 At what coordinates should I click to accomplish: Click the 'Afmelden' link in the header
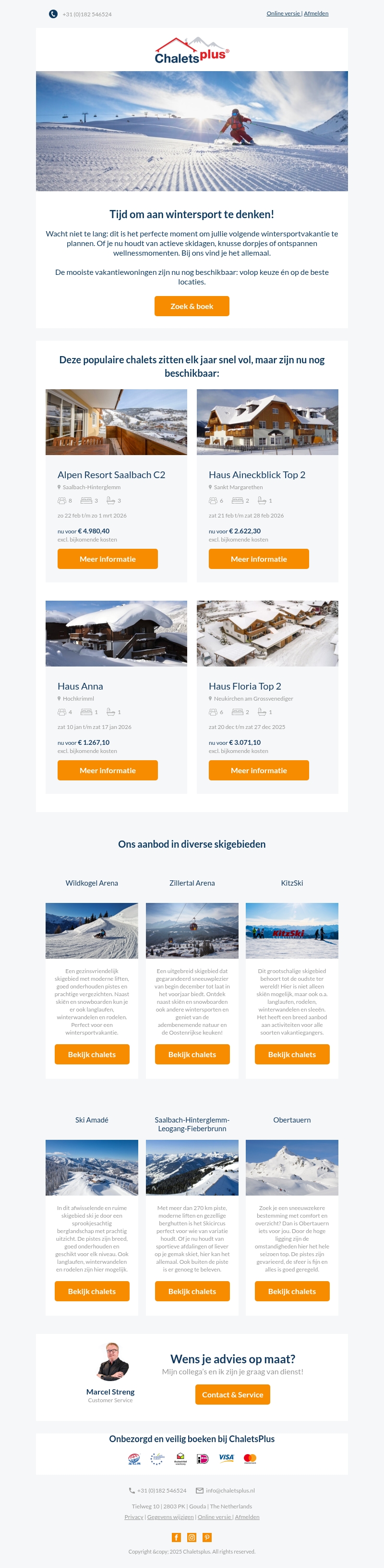[x=316, y=13]
